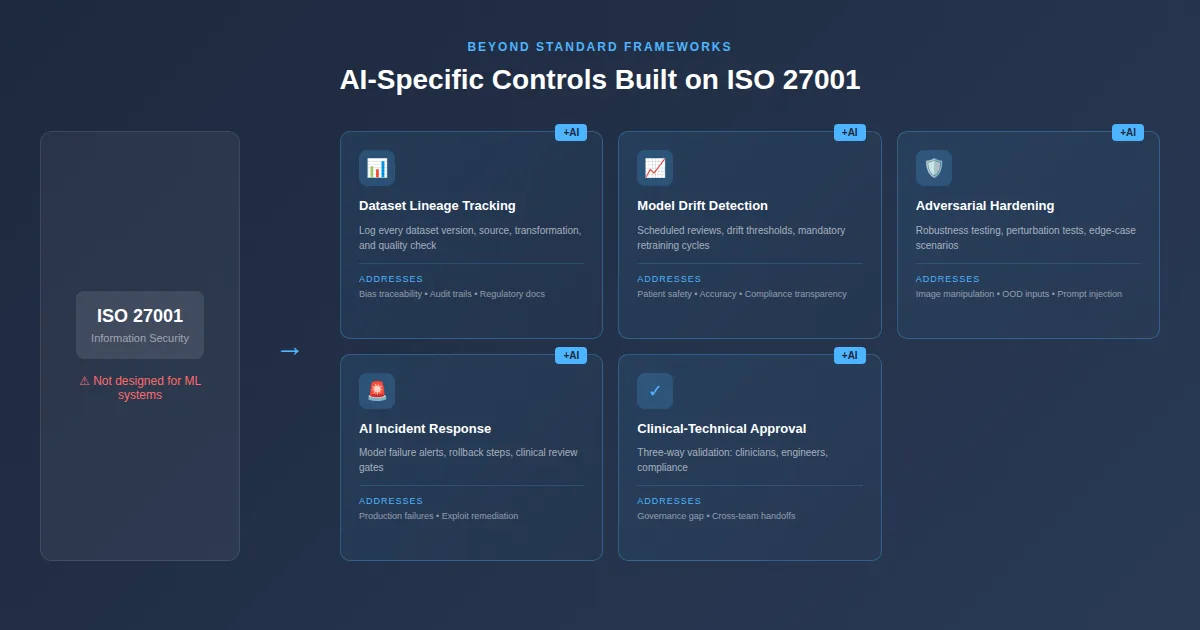Click the +AI badge on Dataset Lineage Tracking
The image size is (1200, 630).
[571, 132]
